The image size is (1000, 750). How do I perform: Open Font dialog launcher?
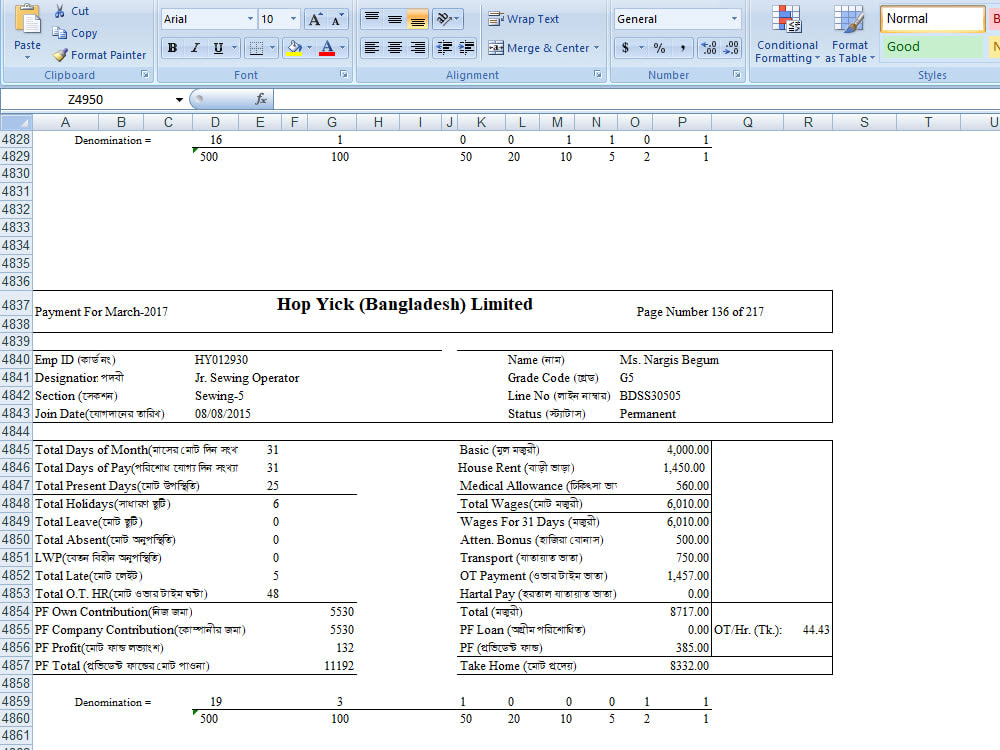(x=344, y=75)
